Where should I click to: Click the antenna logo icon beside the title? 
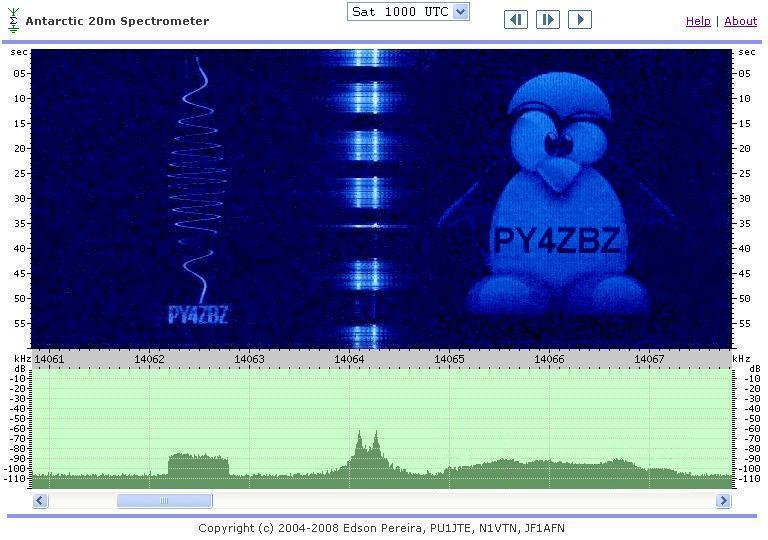14,21
